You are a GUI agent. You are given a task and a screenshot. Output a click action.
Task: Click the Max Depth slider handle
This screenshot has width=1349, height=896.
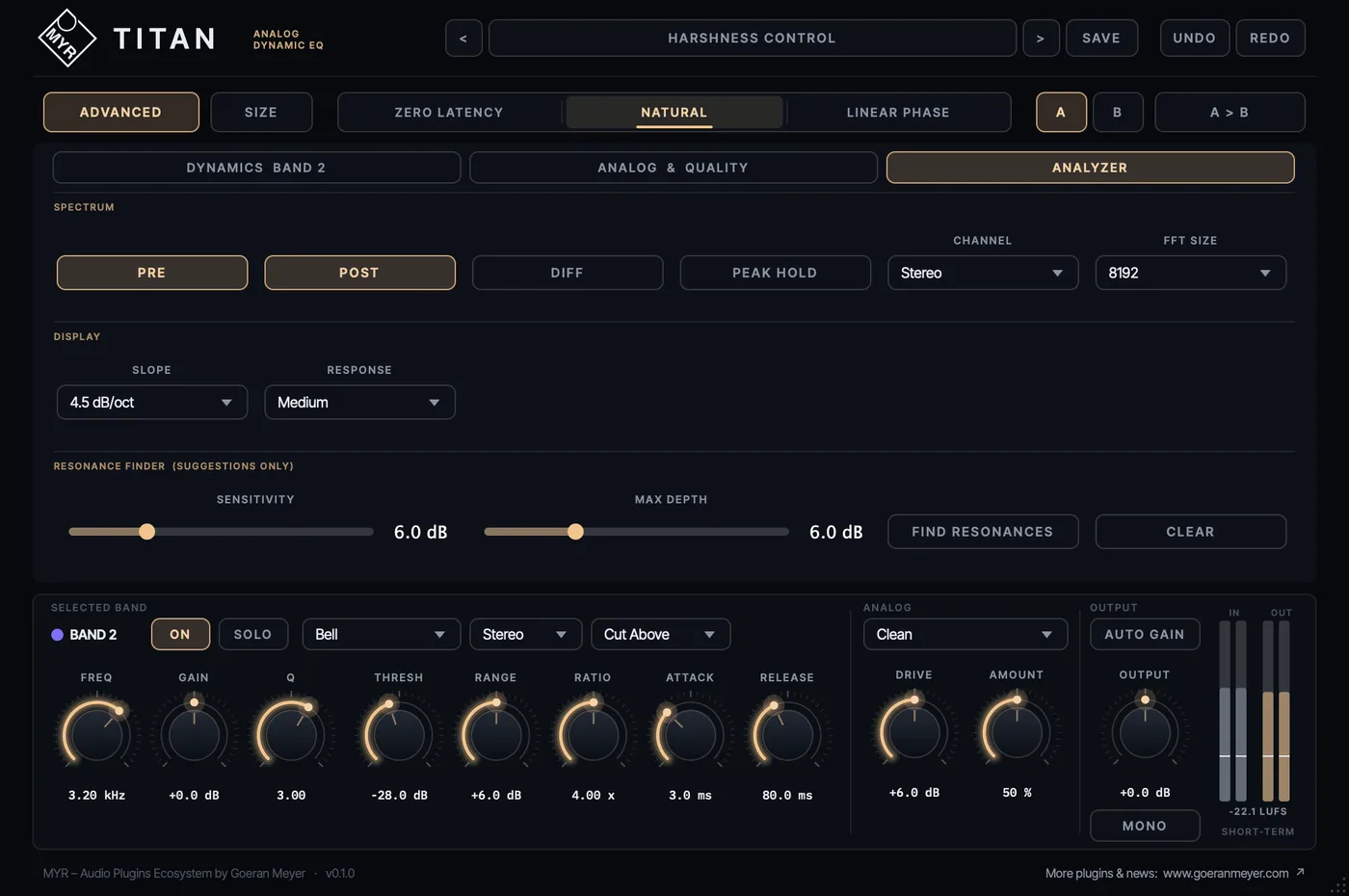[x=575, y=532]
